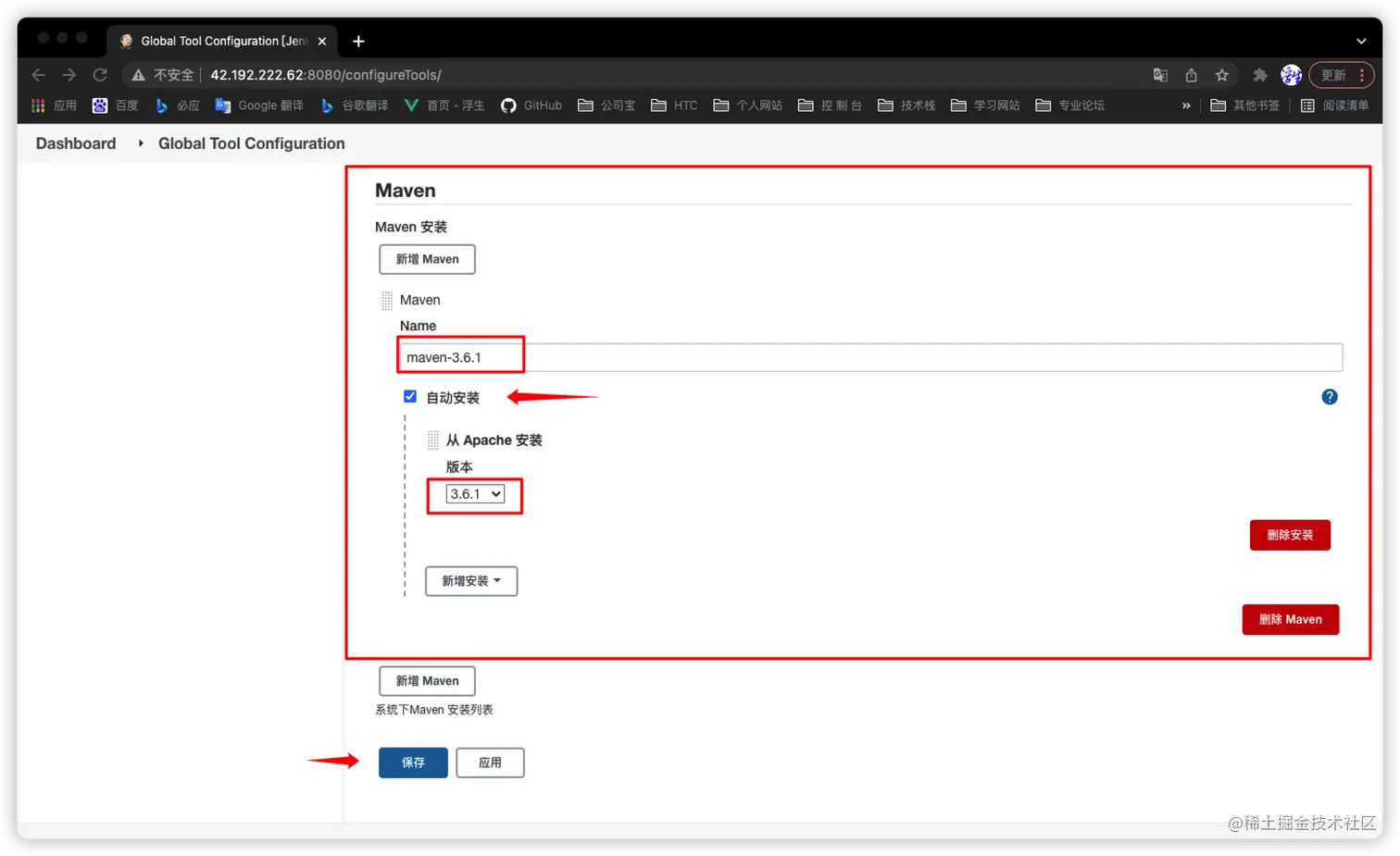Image resolution: width=1400 pixels, height=856 pixels.
Task: Bookmark this page with the star icon
Action: point(1222,75)
